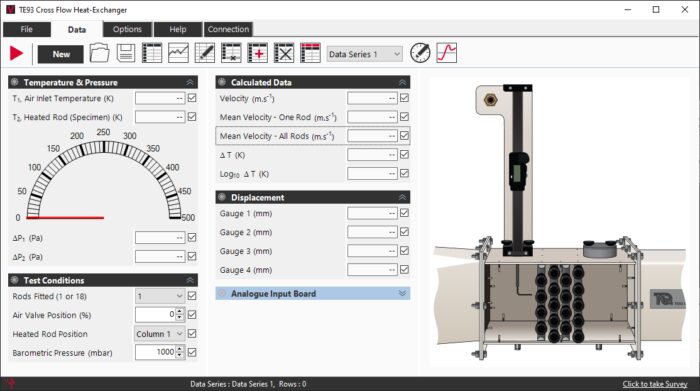Toggle the Gauge 3 checkbox
The image size is (700, 391).
coord(404,250)
